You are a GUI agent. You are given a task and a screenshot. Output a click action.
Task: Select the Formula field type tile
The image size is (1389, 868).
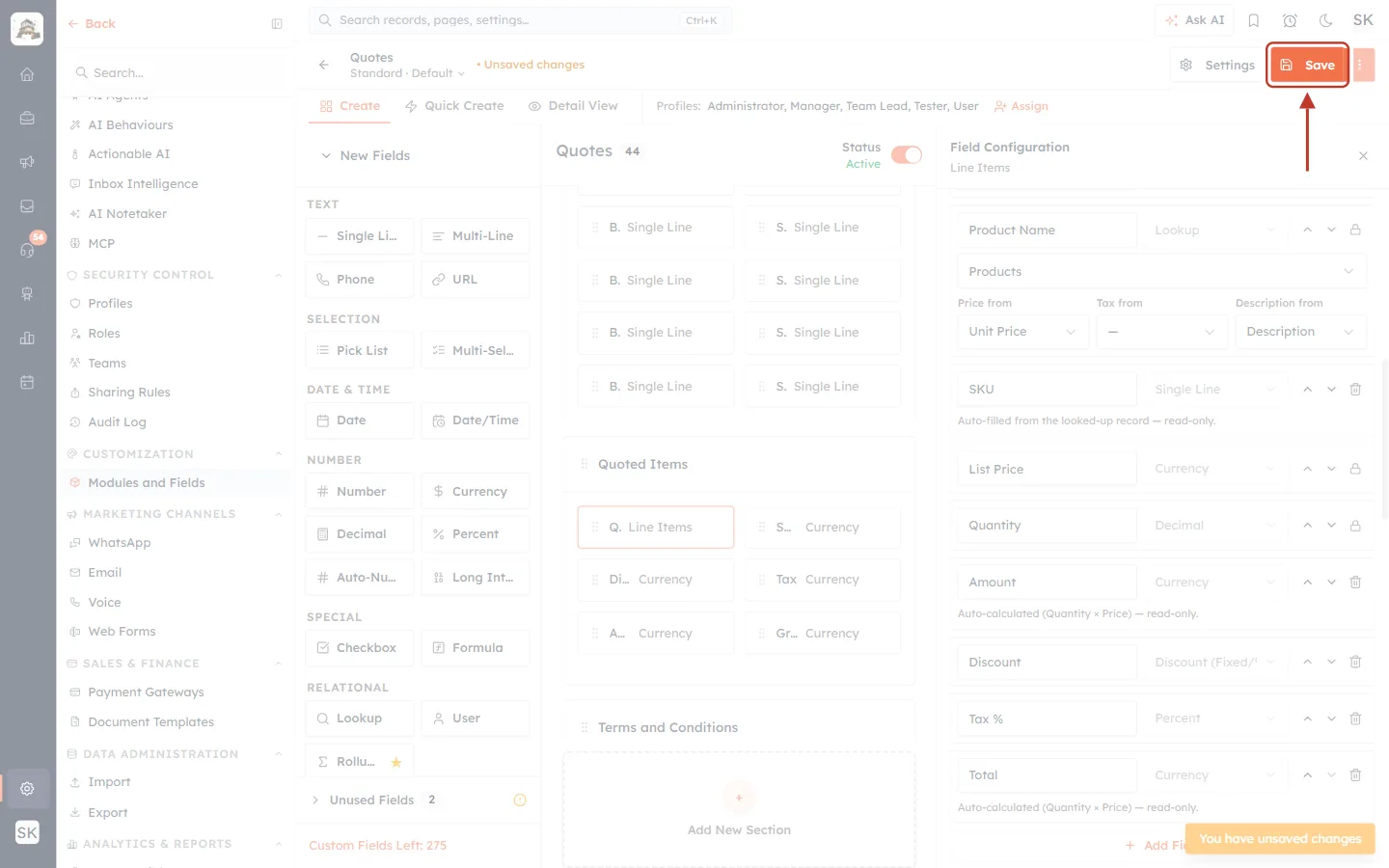point(475,648)
